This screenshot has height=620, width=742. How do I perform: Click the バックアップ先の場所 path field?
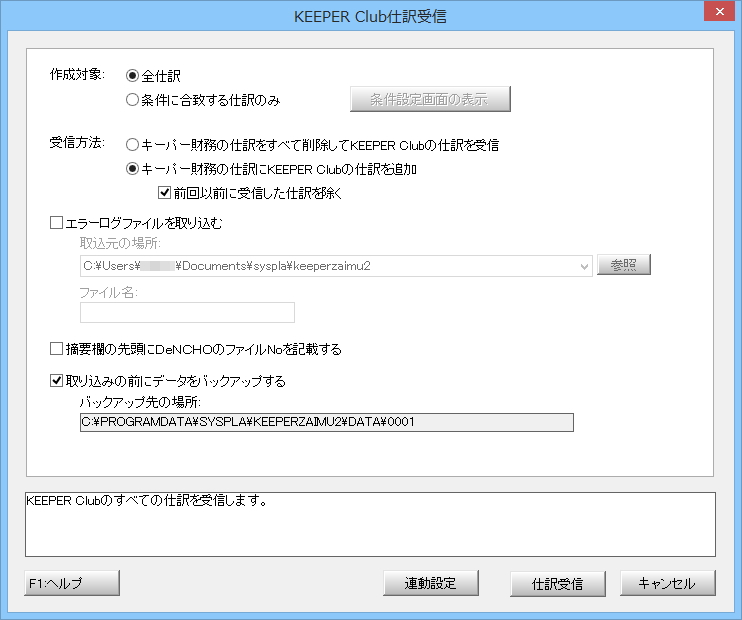[327, 422]
